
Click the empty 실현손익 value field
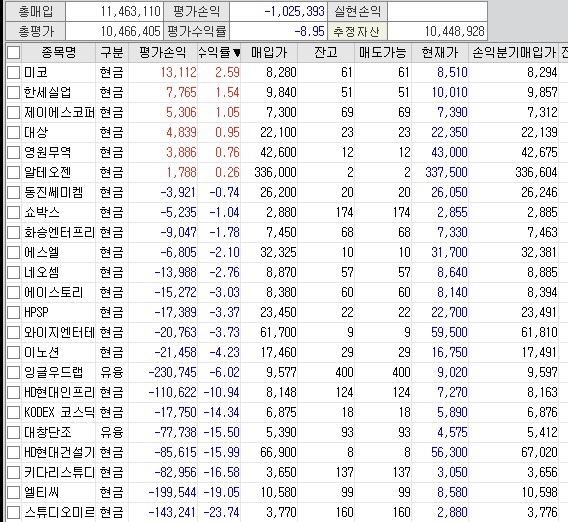[x=437, y=12]
